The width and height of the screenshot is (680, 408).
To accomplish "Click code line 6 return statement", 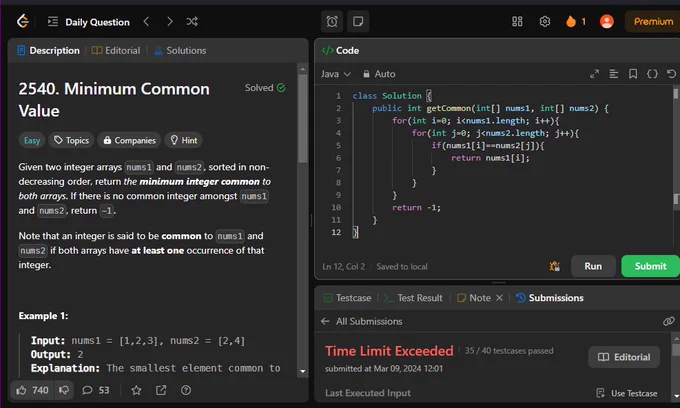I will (490, 158).
